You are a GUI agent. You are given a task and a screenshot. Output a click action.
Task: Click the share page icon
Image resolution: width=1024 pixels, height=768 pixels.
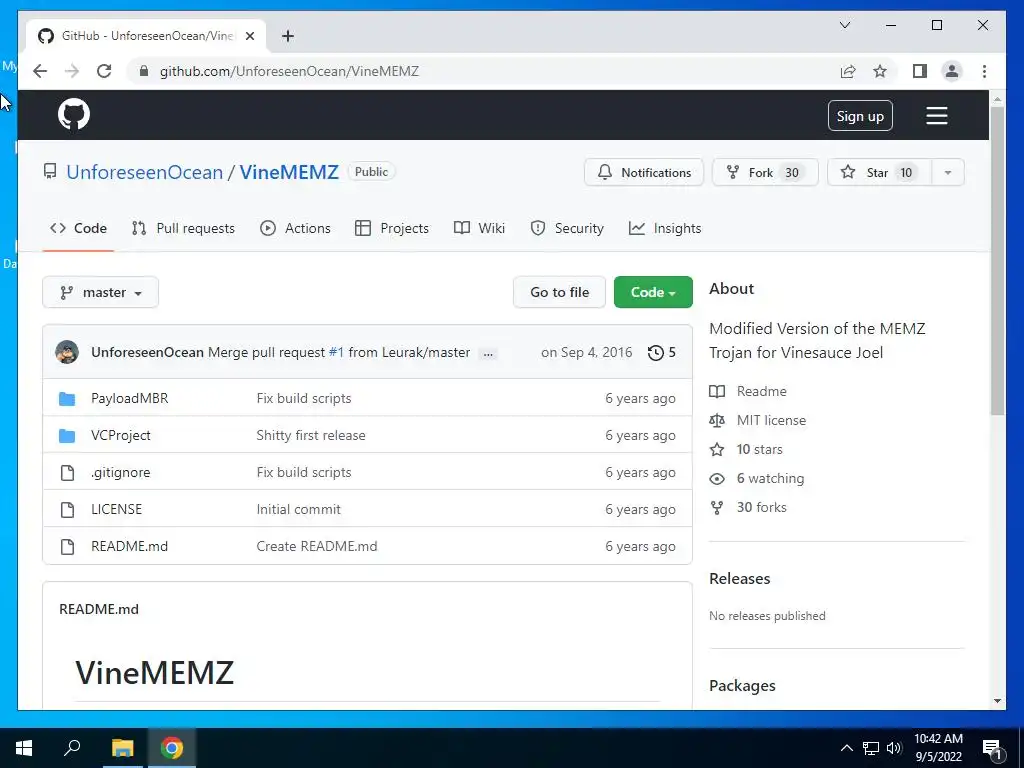coord(848,71)
